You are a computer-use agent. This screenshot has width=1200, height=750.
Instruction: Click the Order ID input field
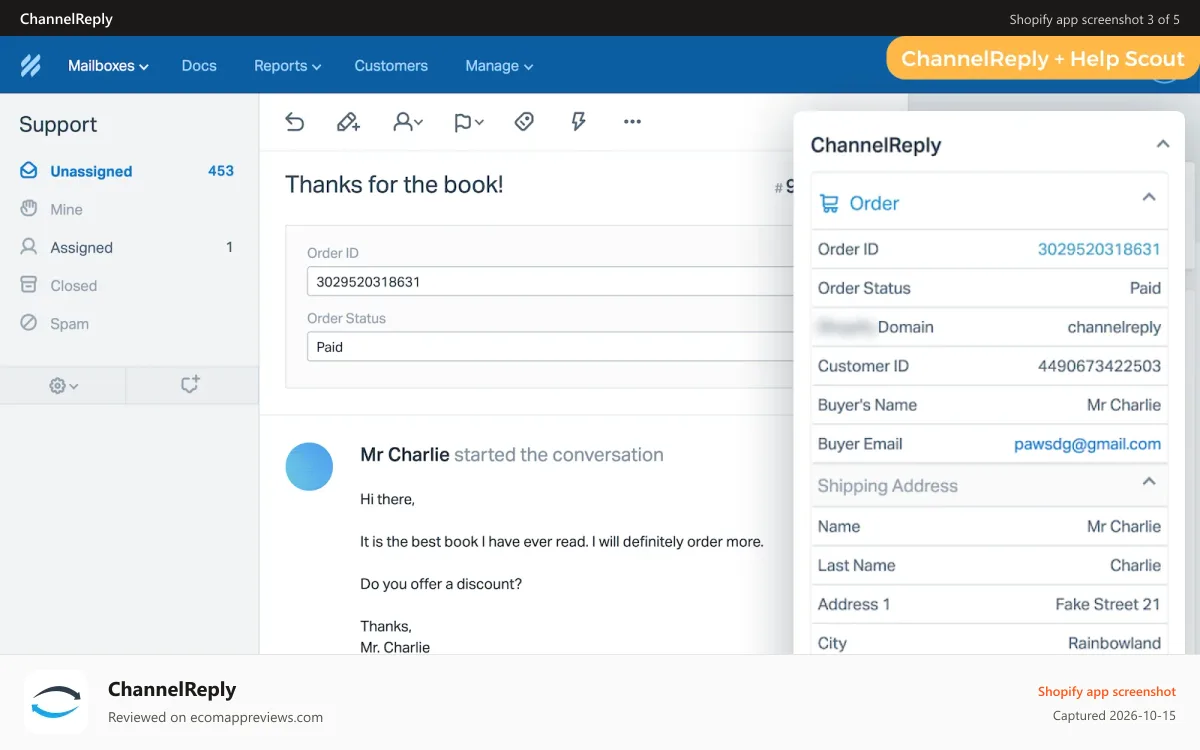click(x=550, y=281)
